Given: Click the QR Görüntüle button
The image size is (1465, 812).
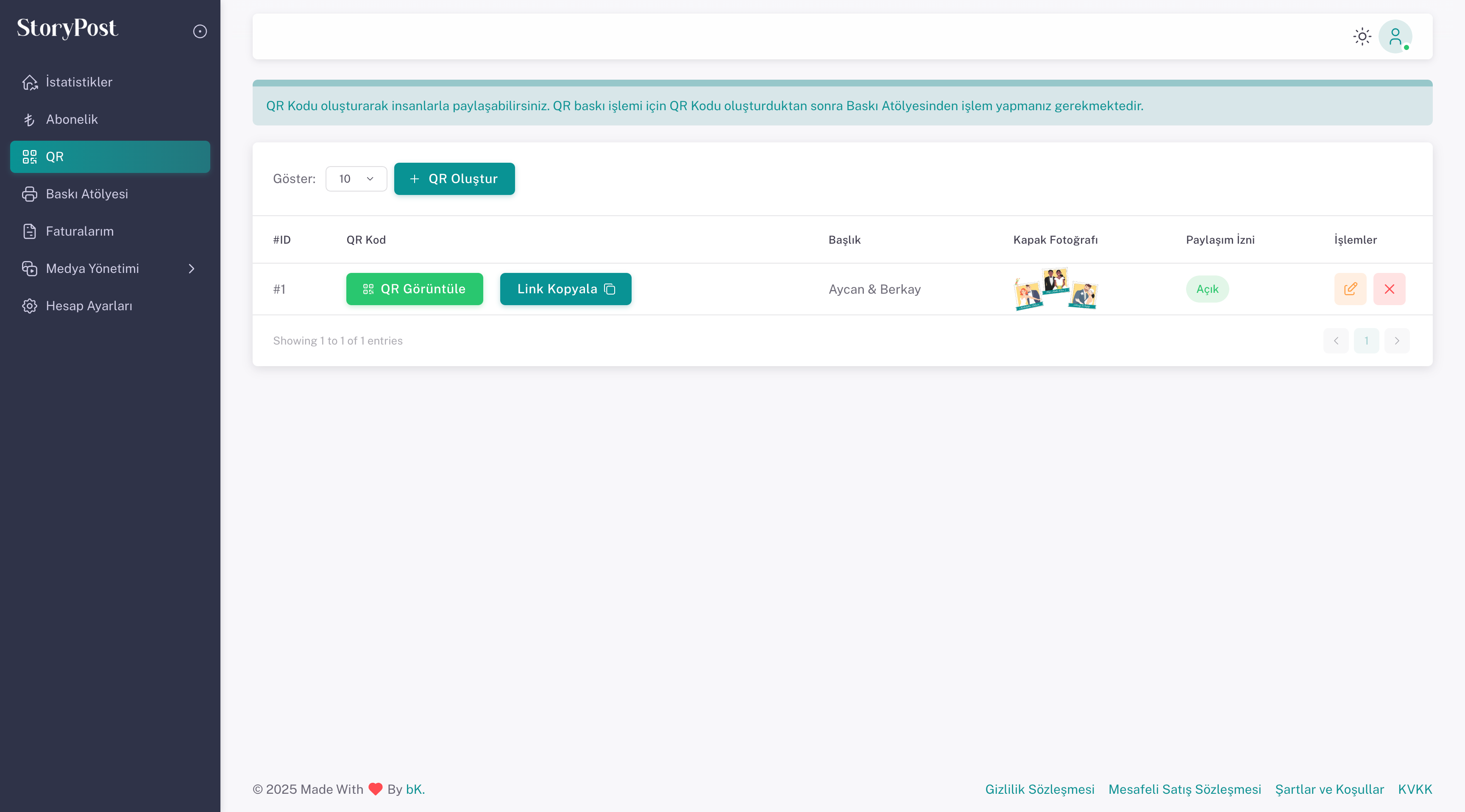Looking at the screenshot, I should point(414,289).
